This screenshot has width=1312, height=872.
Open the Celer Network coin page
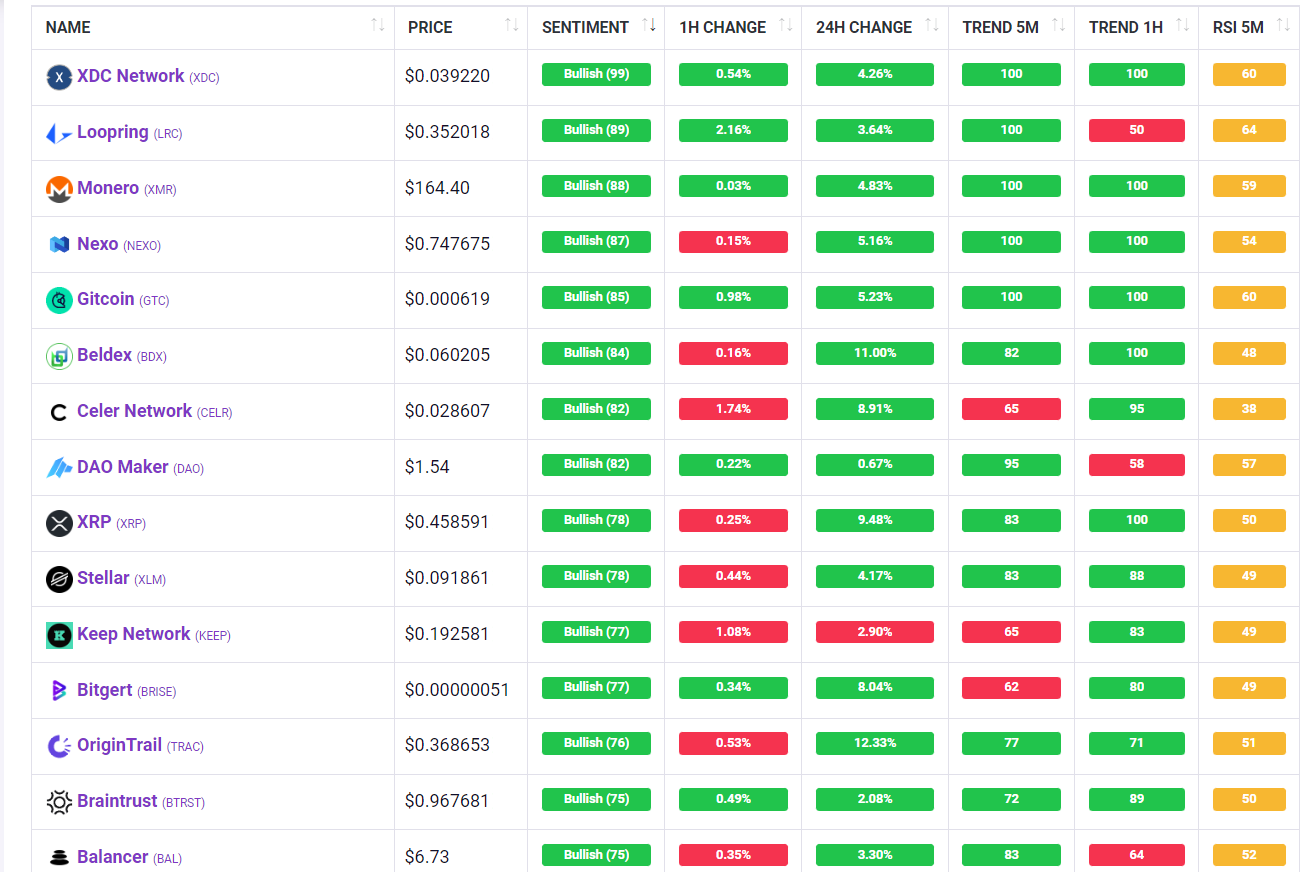pos(134,411)
